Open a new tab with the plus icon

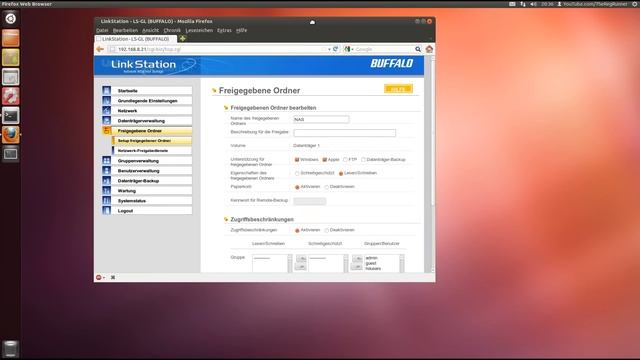(x=182, y=39)
